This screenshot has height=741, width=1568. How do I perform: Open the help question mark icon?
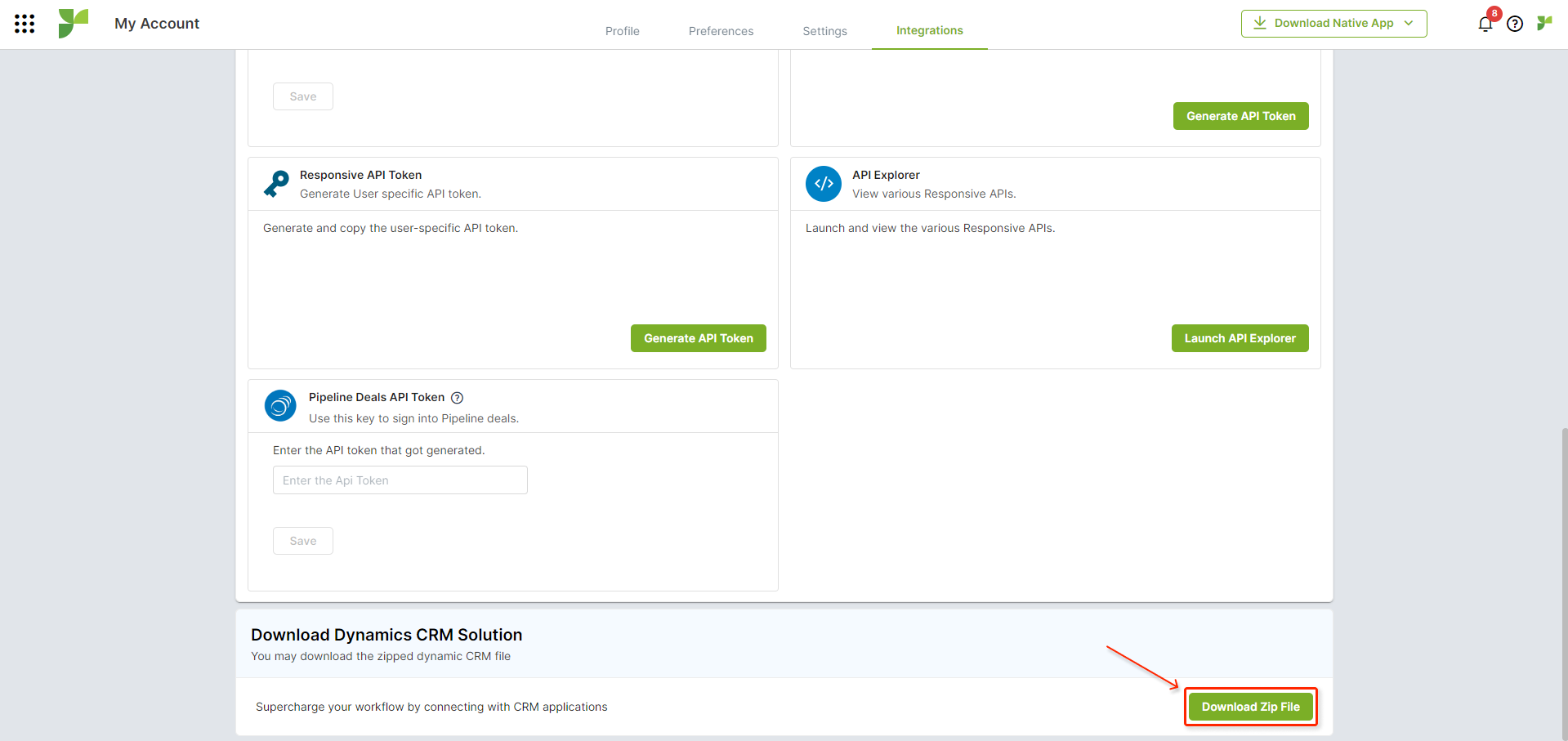[x=1515, y=24]
